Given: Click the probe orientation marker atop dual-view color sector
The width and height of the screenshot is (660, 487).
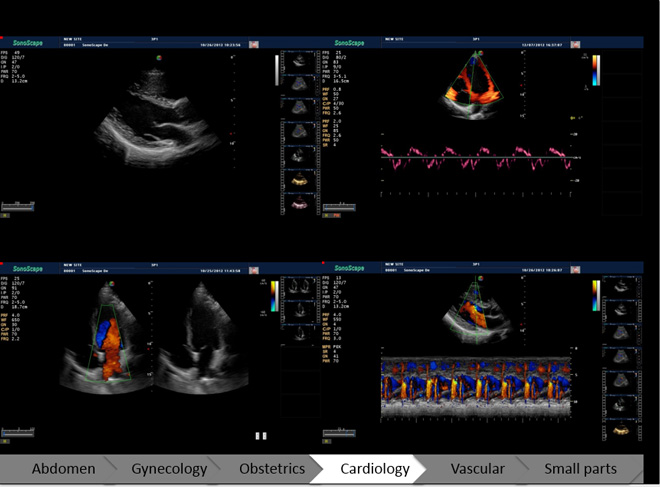Looking at the screenshot, I should [112, 283].
